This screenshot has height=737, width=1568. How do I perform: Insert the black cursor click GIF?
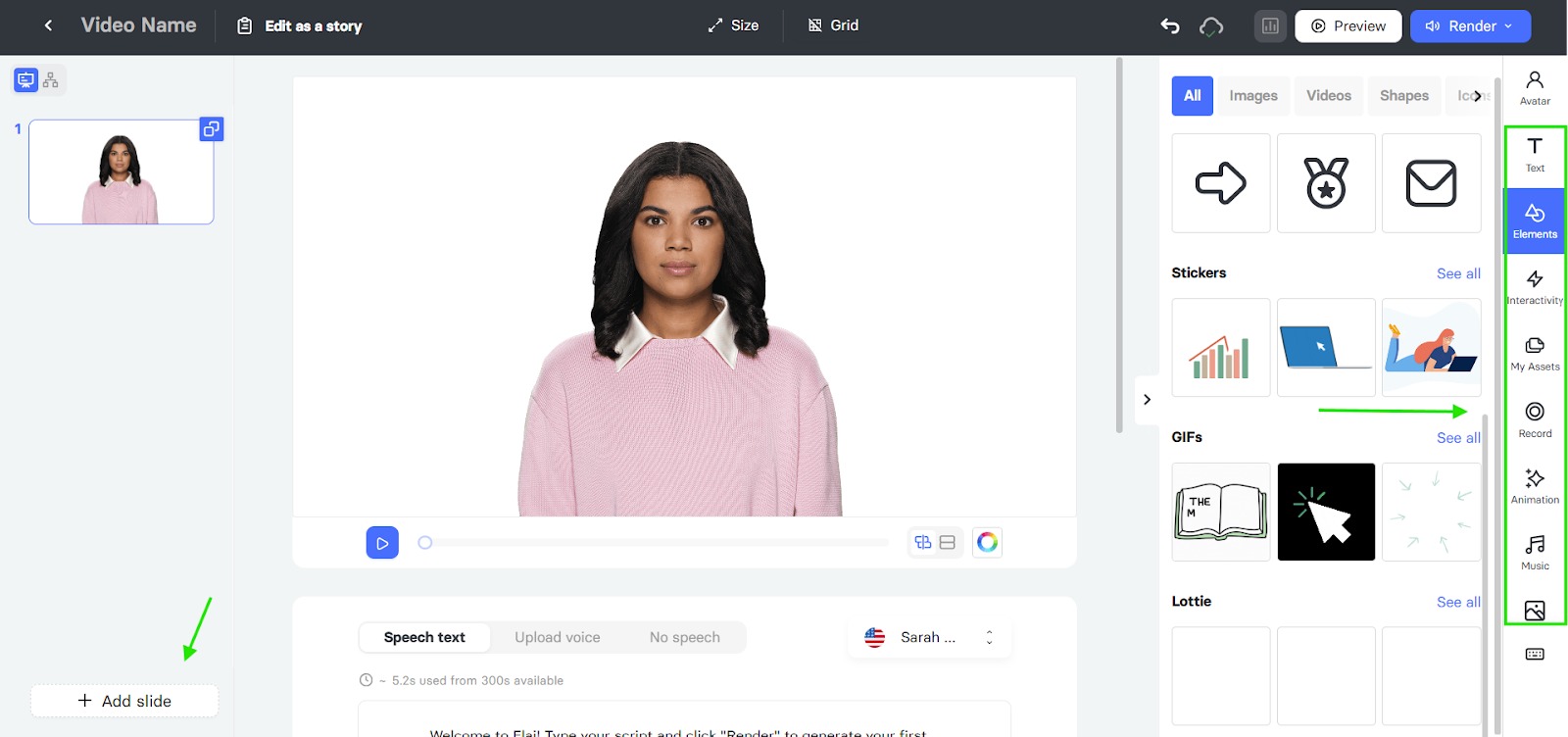coord(1326,512)
